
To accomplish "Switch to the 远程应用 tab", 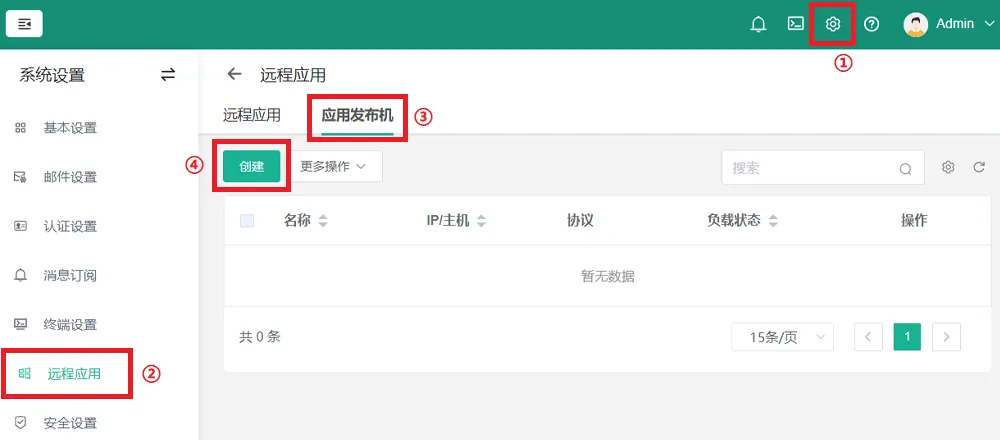I will (x=252, y=115).
